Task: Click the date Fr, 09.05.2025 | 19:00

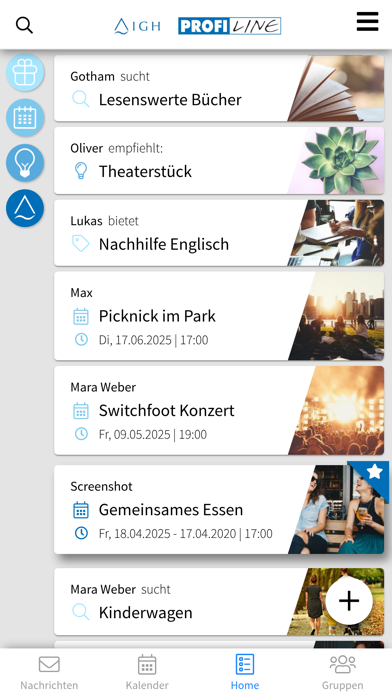Action: 153,435
